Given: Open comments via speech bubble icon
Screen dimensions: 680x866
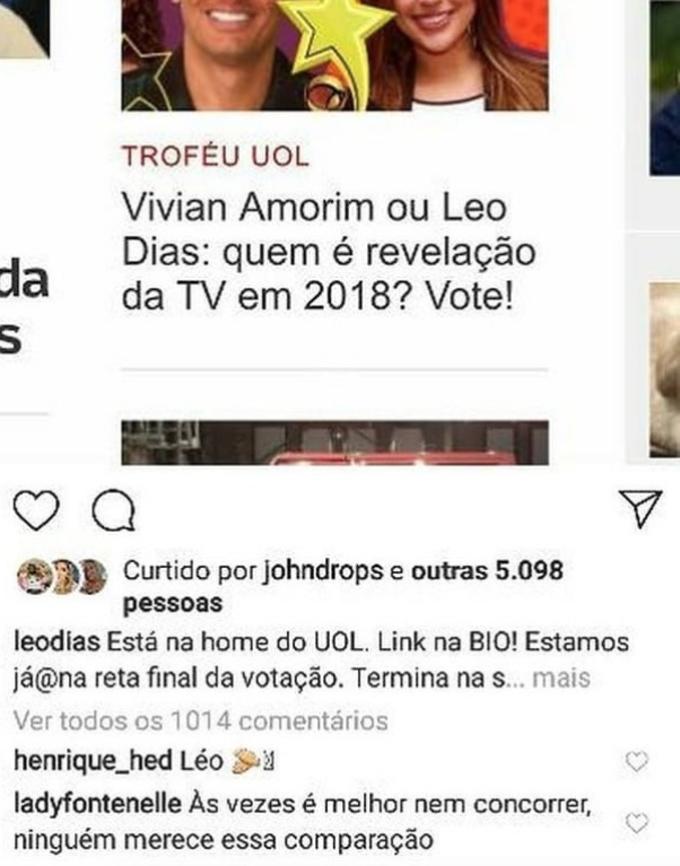Looking at the screenshot, I should click(114, 511).
